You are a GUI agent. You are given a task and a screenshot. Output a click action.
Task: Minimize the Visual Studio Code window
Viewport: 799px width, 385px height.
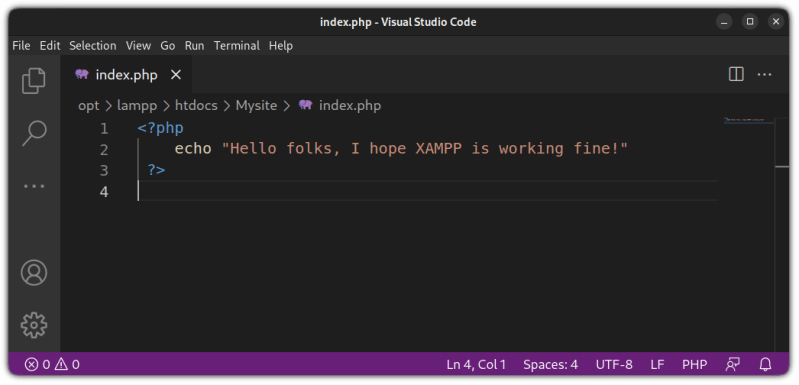pyautogui.click(x=724, y=21)
